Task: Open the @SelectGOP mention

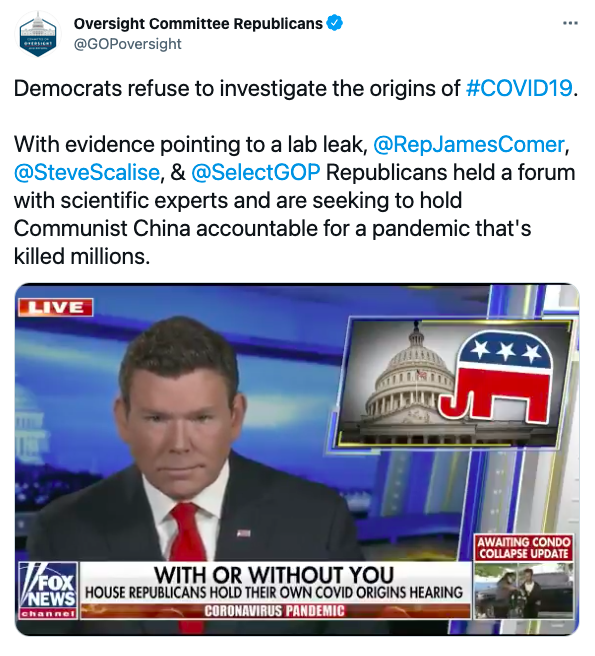Action: point(256,172)
